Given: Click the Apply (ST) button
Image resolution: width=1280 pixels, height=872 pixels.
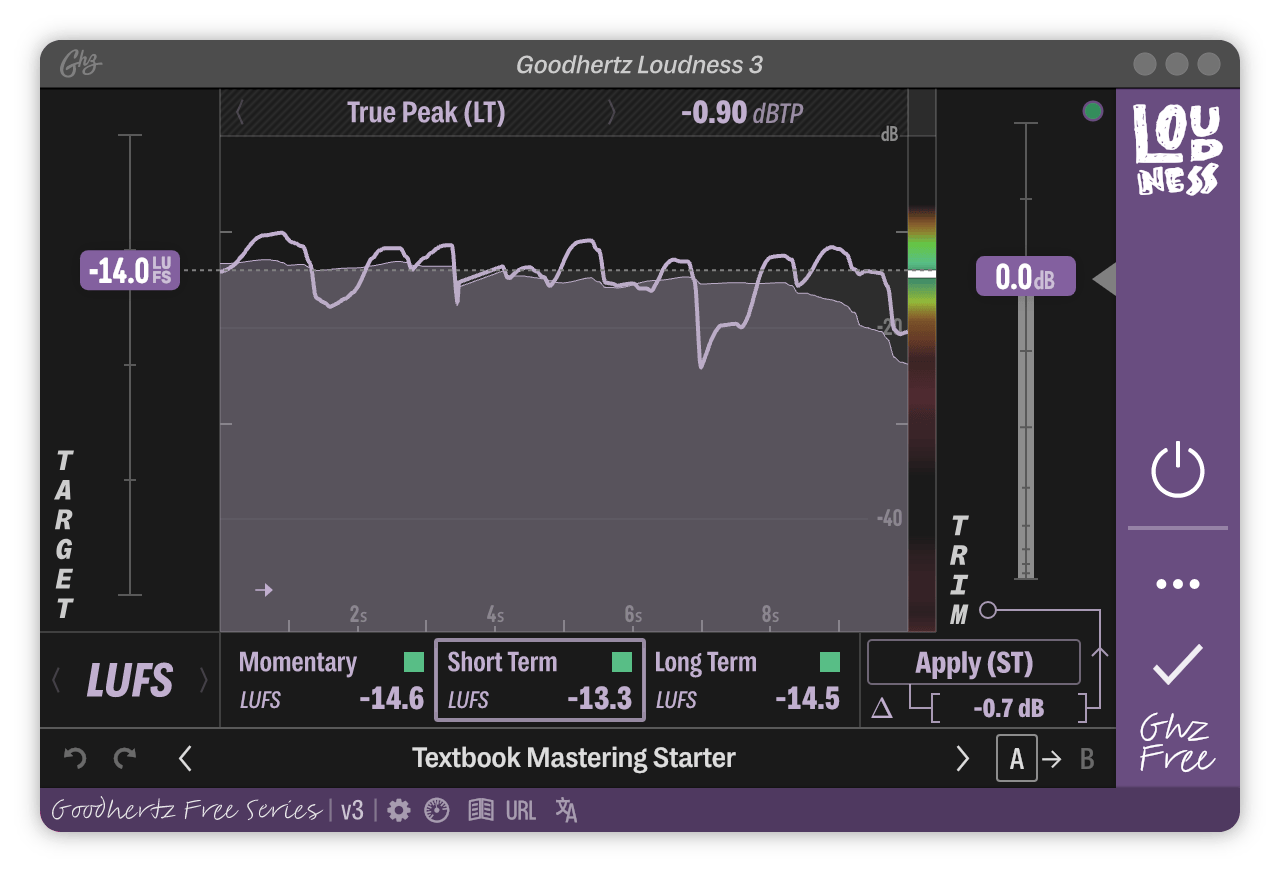Looking at the screenshot, I should [x=974, y=663].
